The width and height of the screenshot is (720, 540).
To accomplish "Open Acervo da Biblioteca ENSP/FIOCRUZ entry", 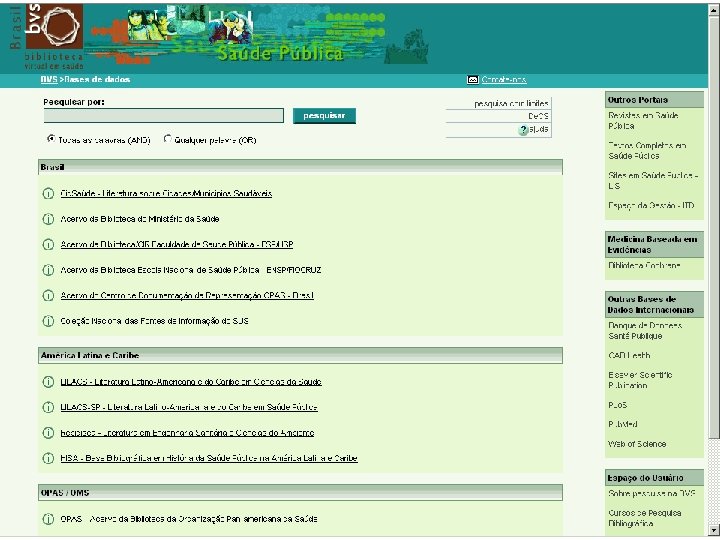I will (191, 270).
